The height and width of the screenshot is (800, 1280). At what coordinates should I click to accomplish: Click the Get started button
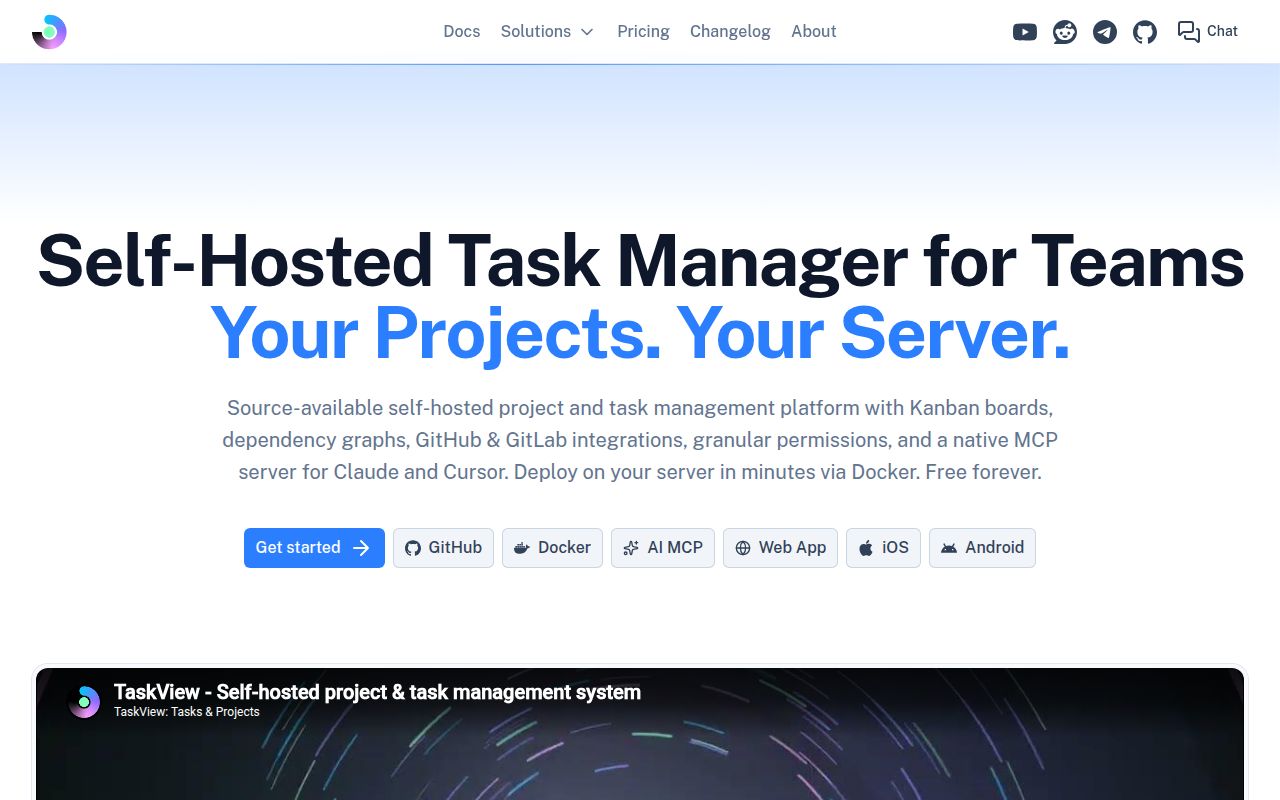tap(314, 548)
